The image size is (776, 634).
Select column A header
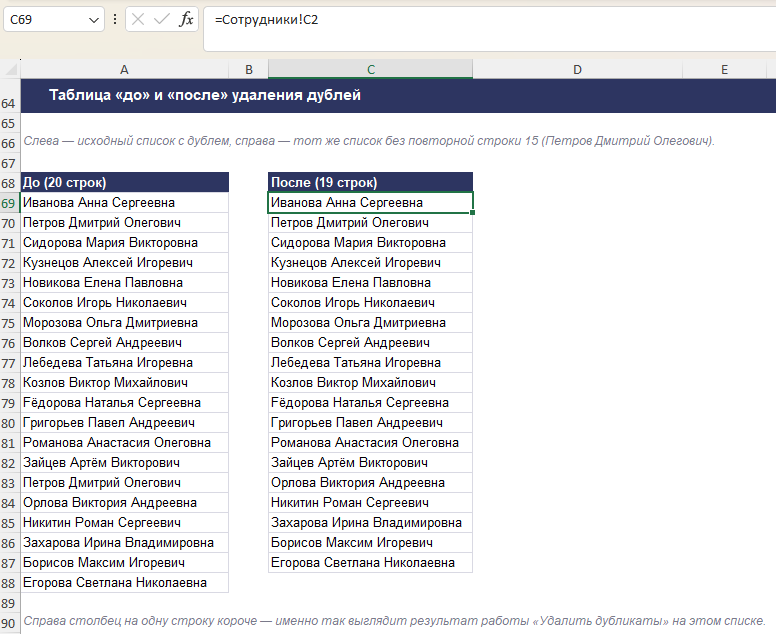(x=124, y=70)
